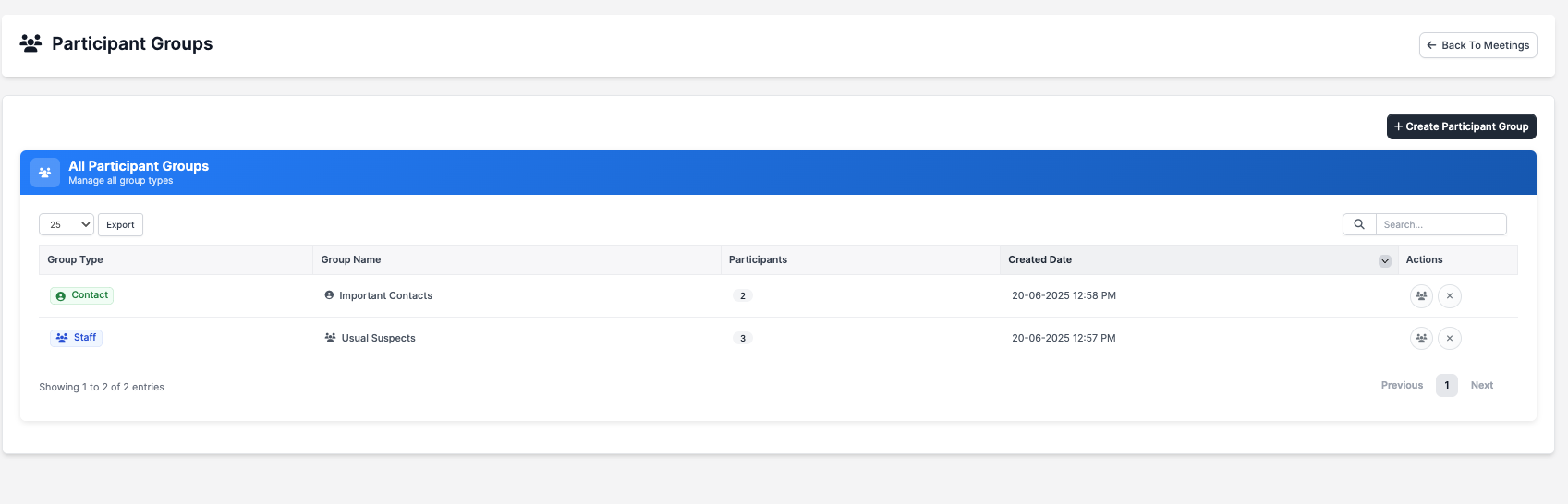Sort by the Group Type column header
Image resolution: width=1568 pixels, height=504 pixels.
(x=76, y=260)
